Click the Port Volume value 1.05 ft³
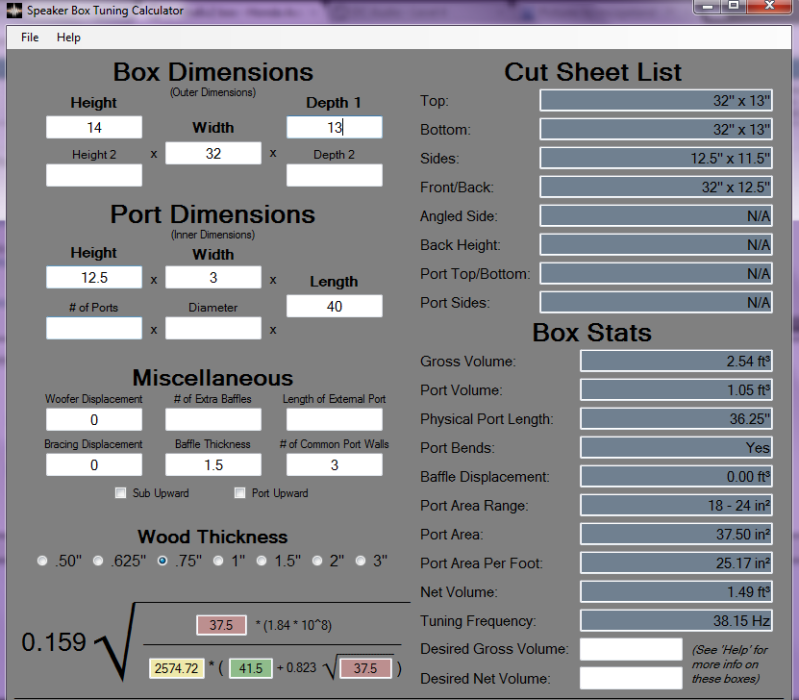799x700 pixels. tap(676, 390)
